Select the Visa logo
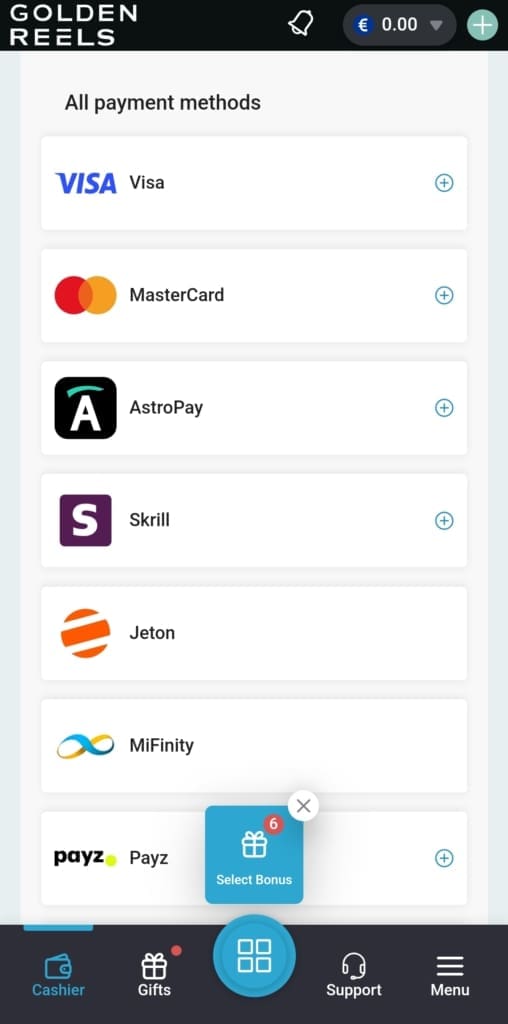Image resolution: width=508 pixels, height=1024 pixels. 86,183
